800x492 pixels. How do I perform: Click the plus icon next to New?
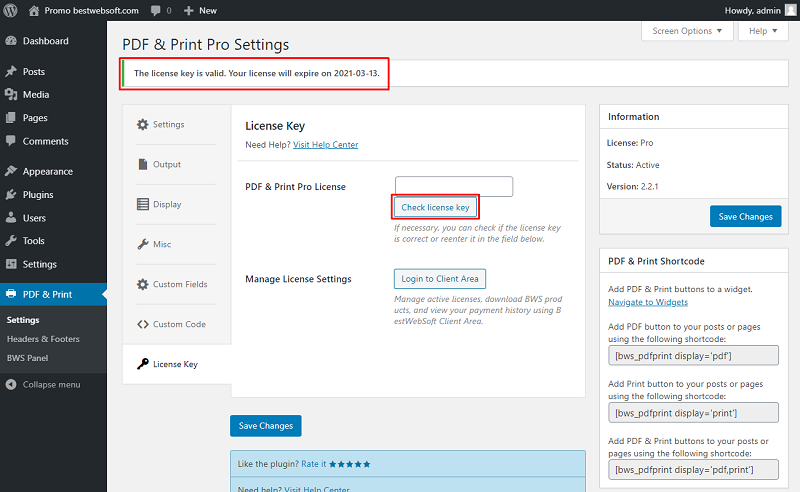point(188,11)
